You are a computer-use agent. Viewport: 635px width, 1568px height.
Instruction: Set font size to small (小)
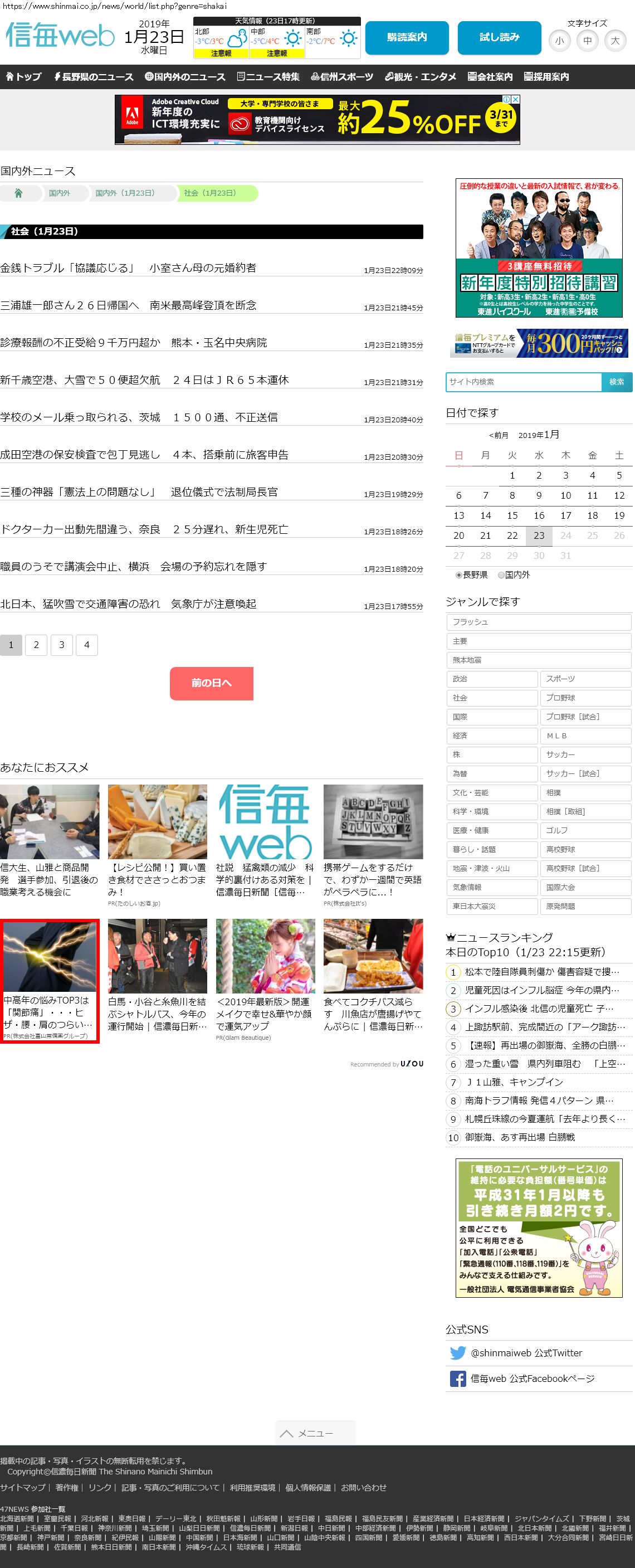559,41
